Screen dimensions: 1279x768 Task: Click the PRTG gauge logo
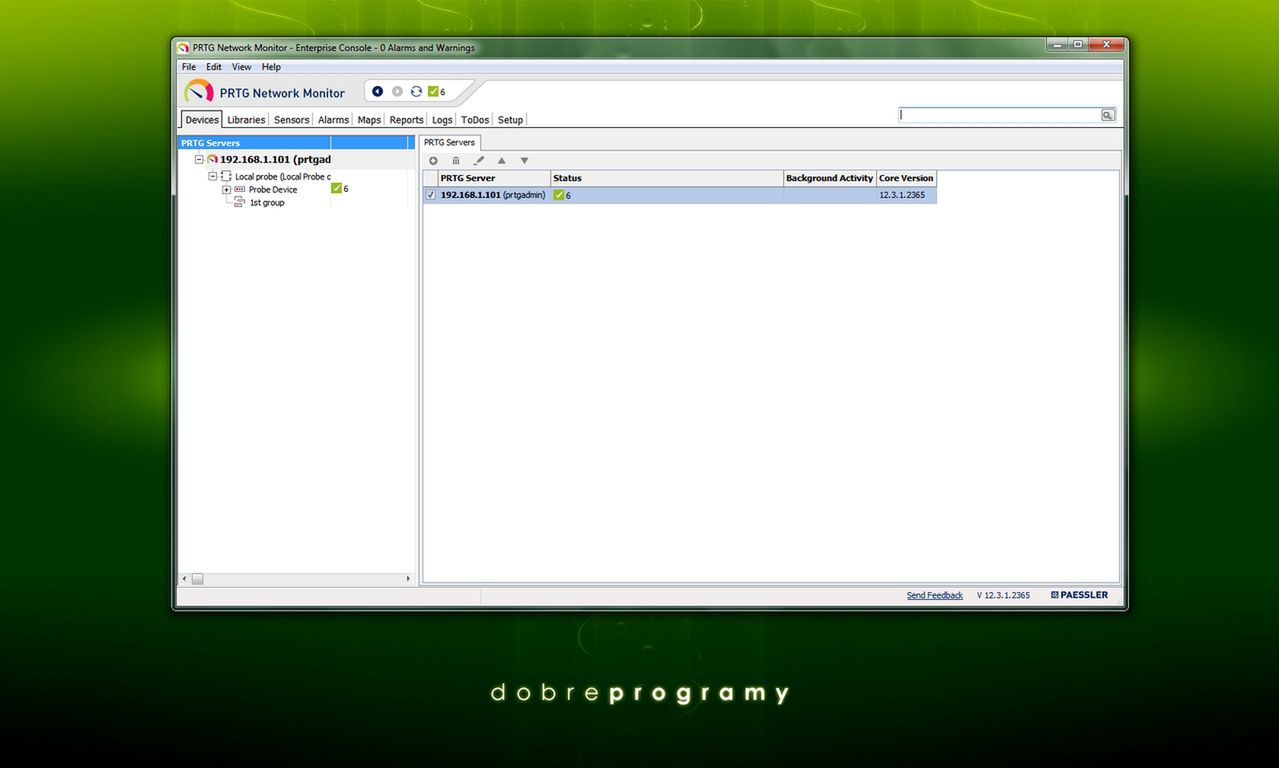(x=199, y=91)
